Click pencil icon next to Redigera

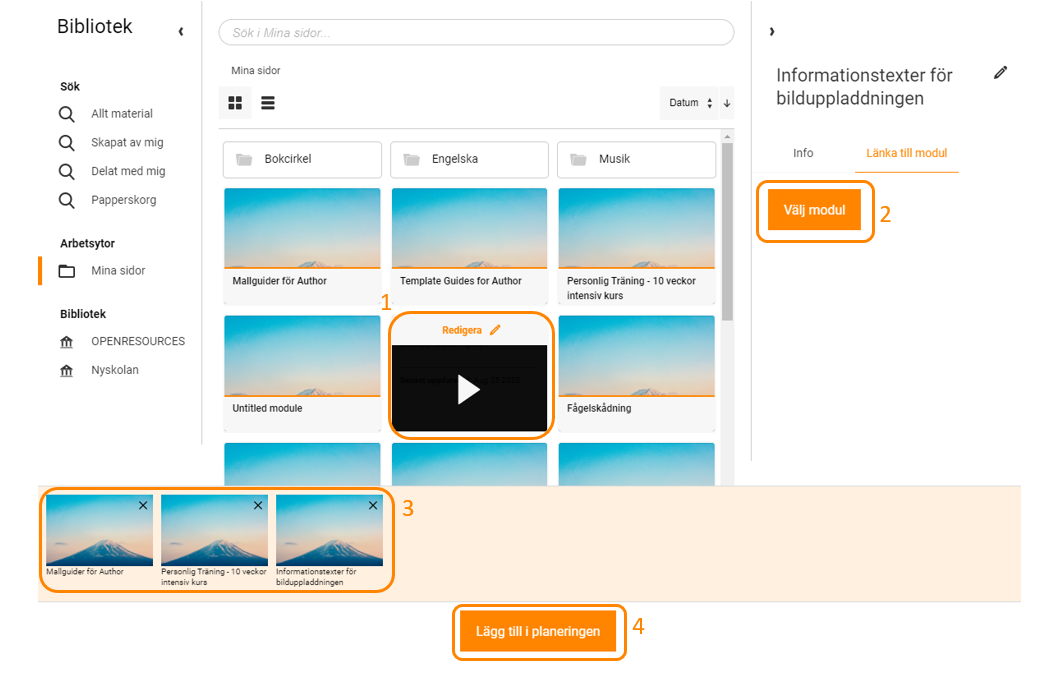coord(495,330)
